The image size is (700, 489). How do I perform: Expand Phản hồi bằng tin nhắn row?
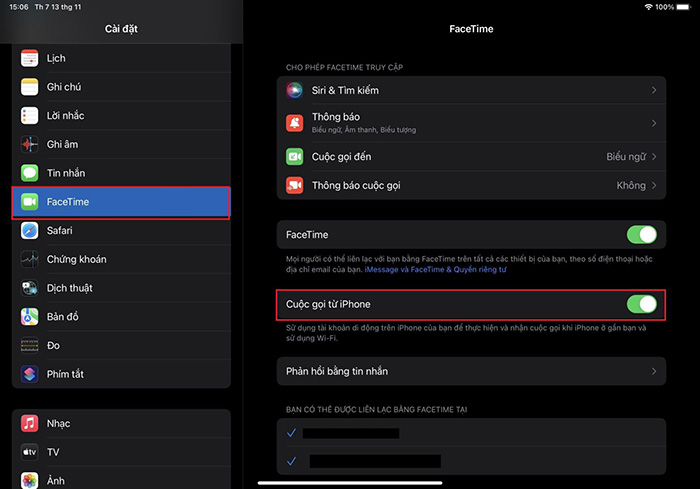tap(470, 372)
